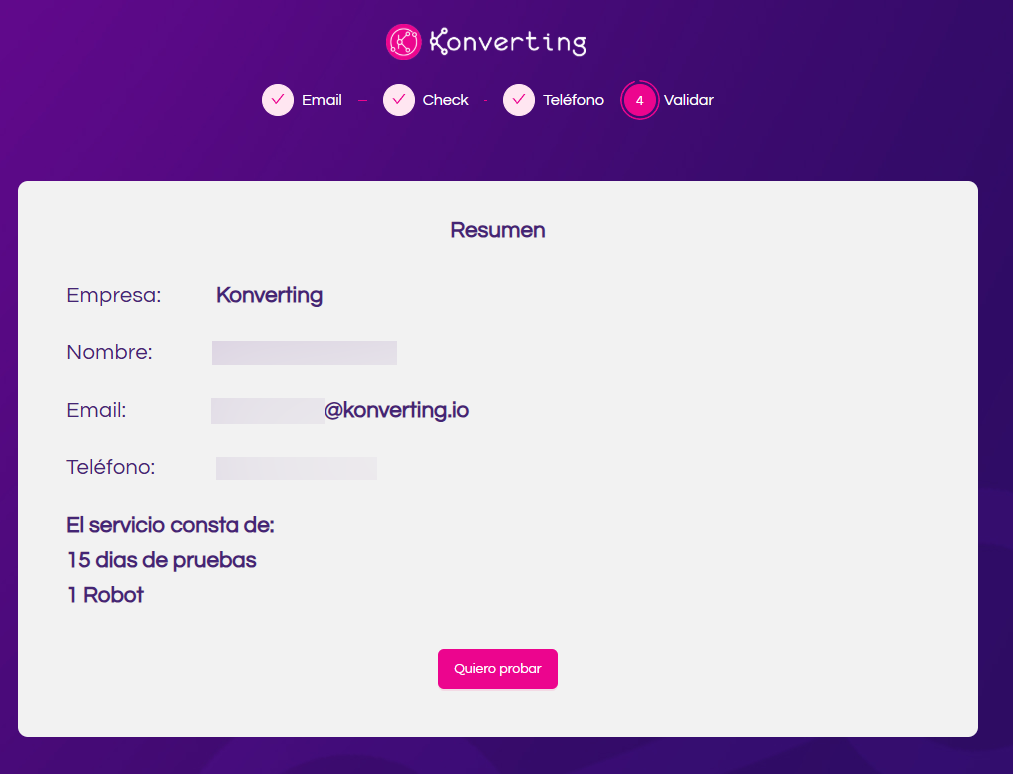
Task: Click the @konverting.io email address text
Action: tap(396, 410)
